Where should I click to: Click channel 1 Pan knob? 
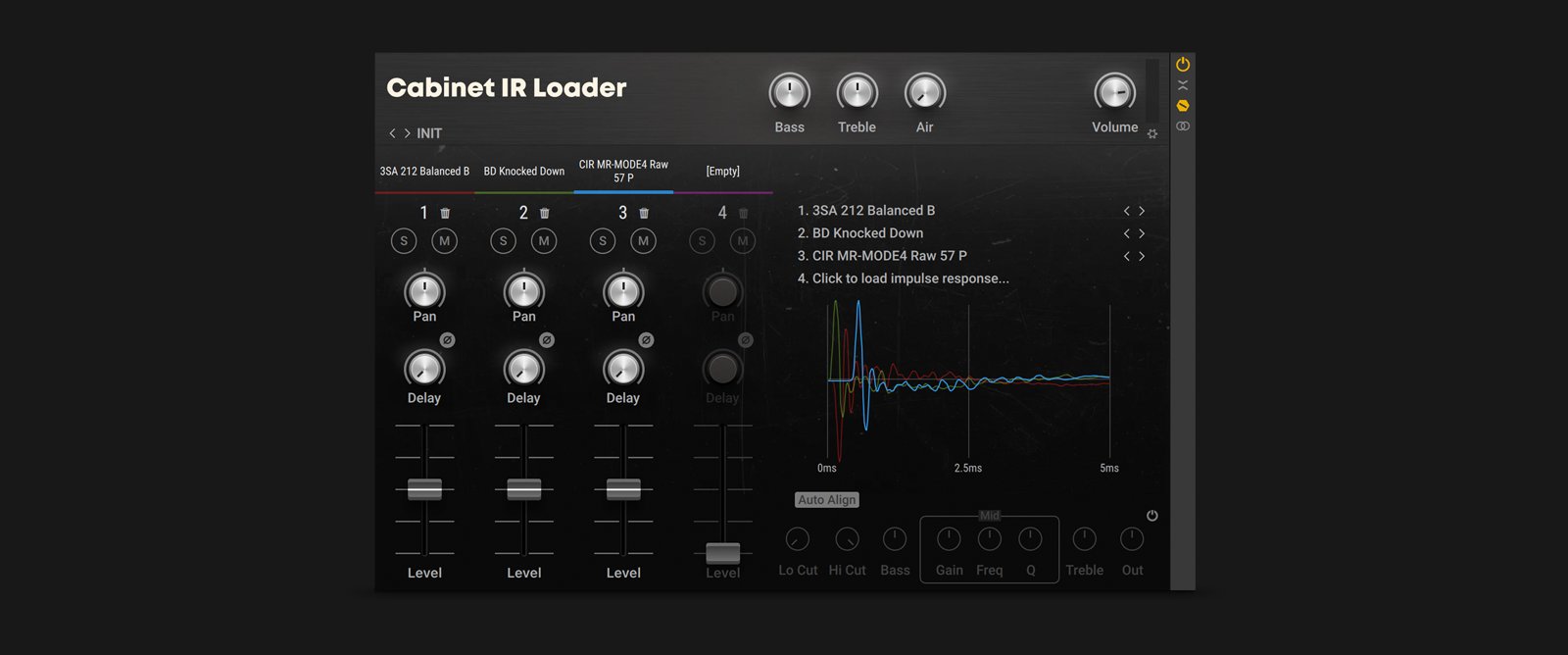point(424,290)
